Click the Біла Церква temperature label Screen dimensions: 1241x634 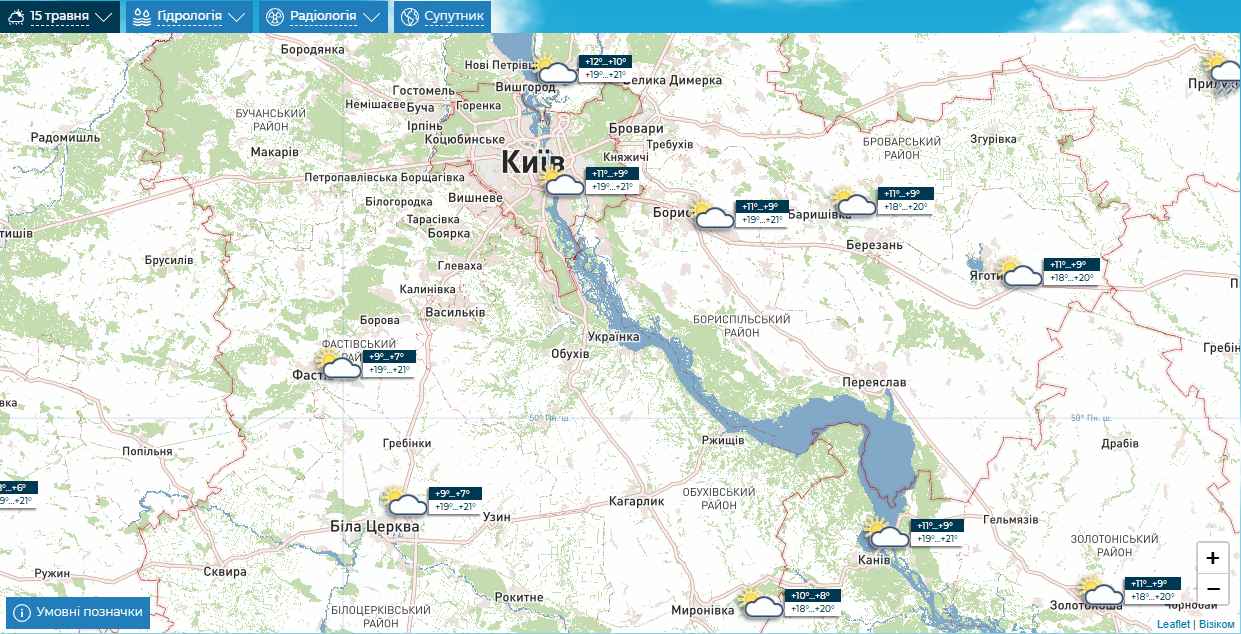[455, 500]
